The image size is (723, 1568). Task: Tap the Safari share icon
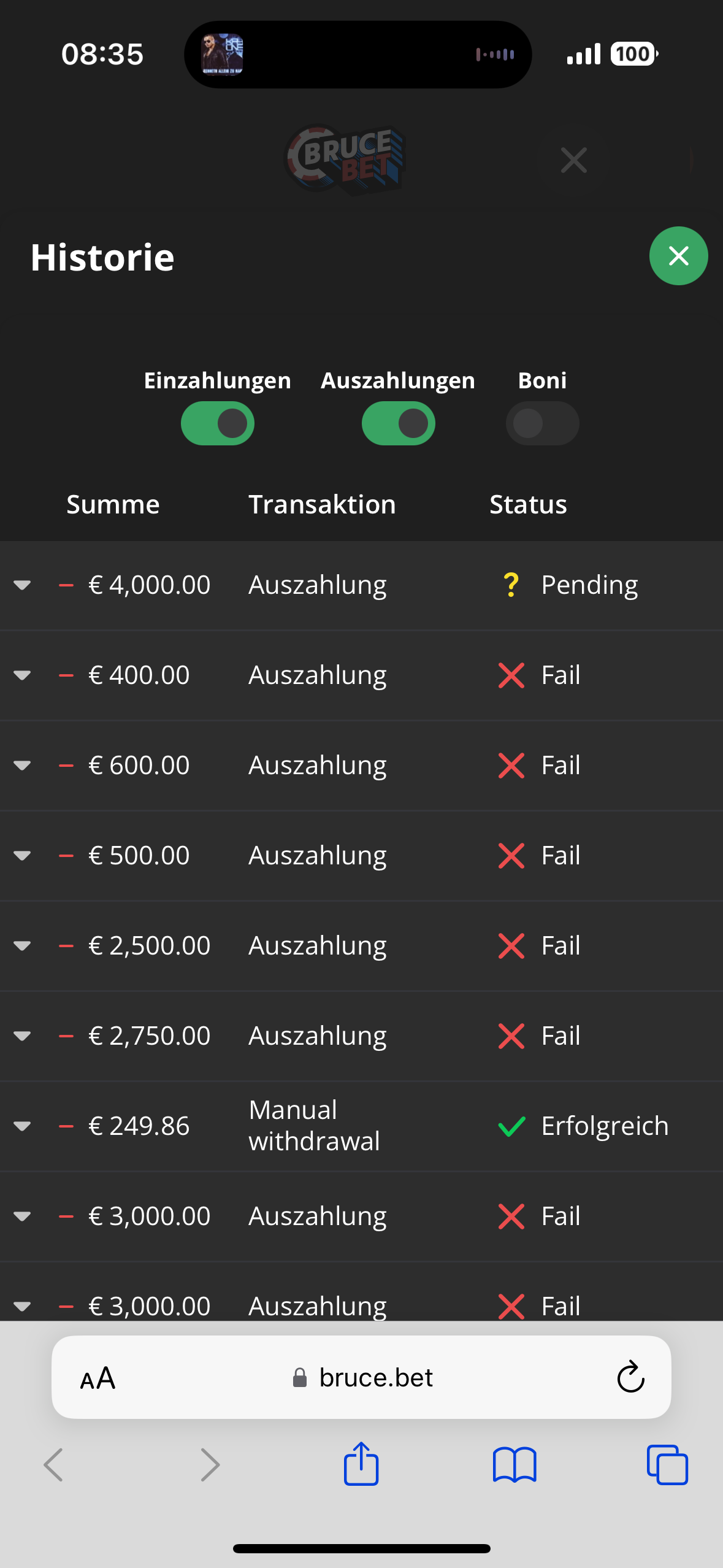[361, 1464]
